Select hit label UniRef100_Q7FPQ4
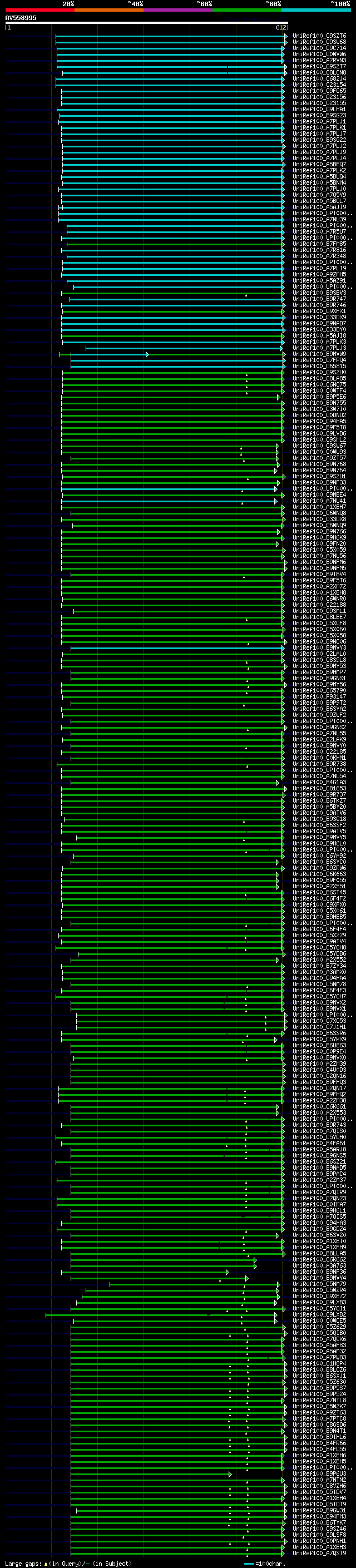Viewport: 356px width, 1568px height. click(x=319, y=360)
